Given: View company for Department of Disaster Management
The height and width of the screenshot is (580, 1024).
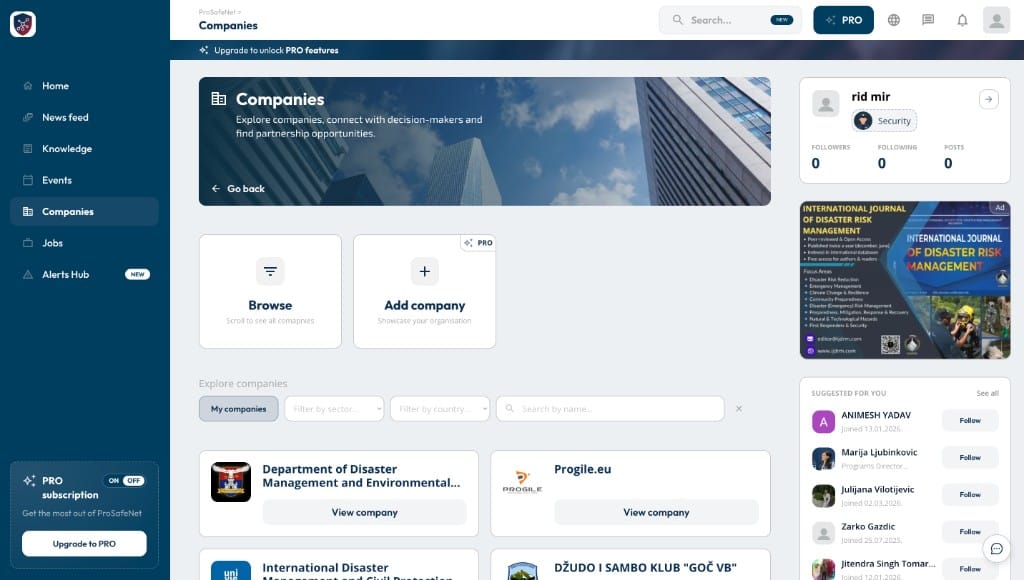Looking at the screenshot, I should [364, 512].
